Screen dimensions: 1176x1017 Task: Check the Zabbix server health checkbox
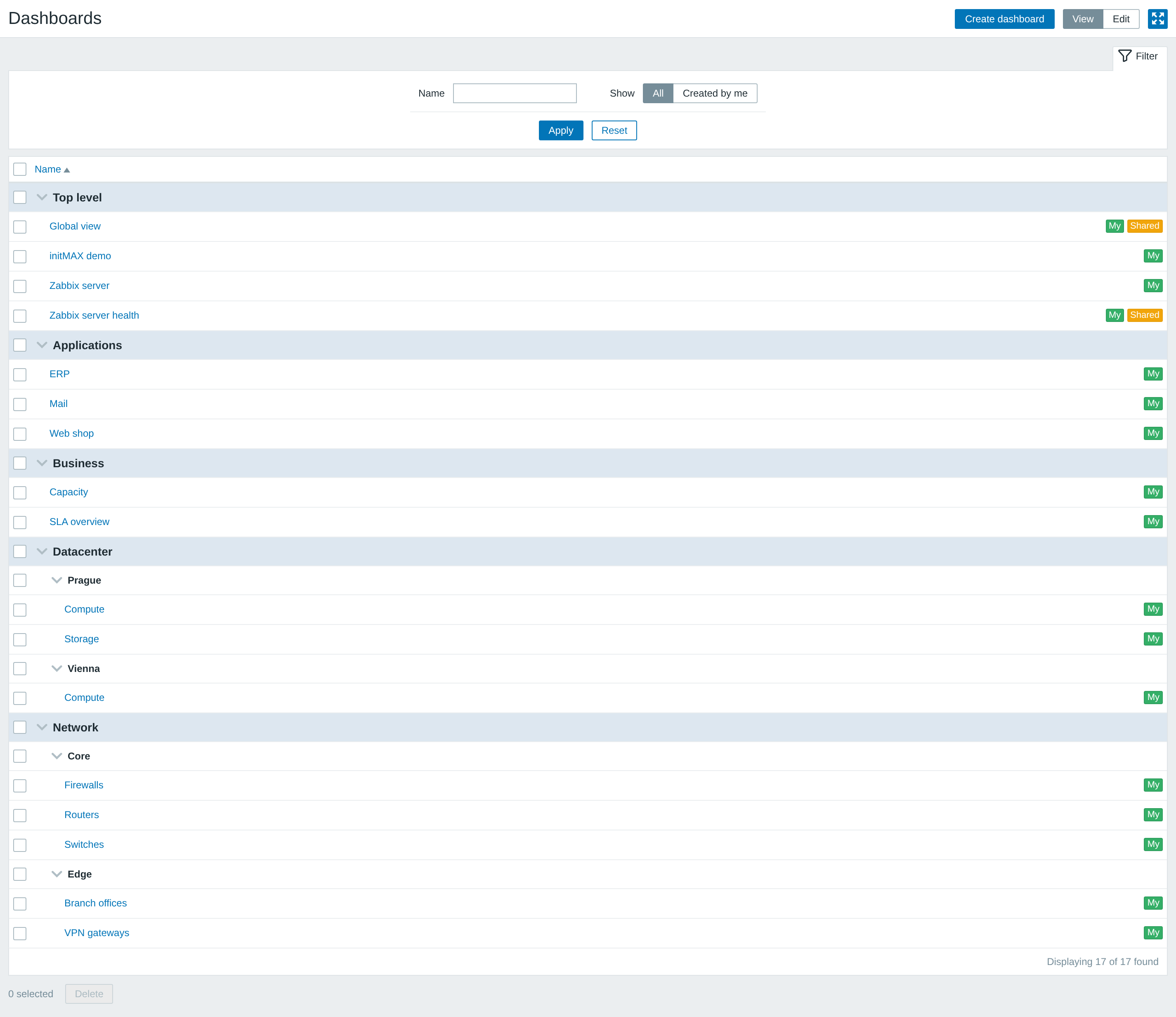click(20, 316)
